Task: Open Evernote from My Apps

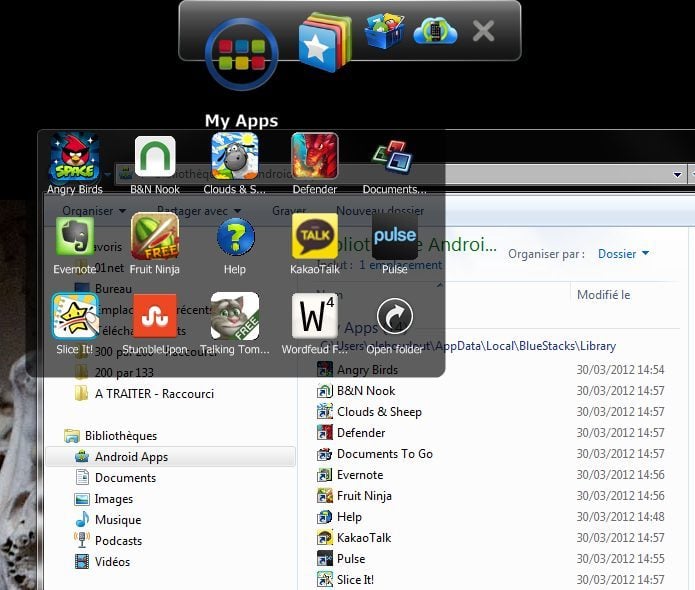Action: click(x=74, y=237)
